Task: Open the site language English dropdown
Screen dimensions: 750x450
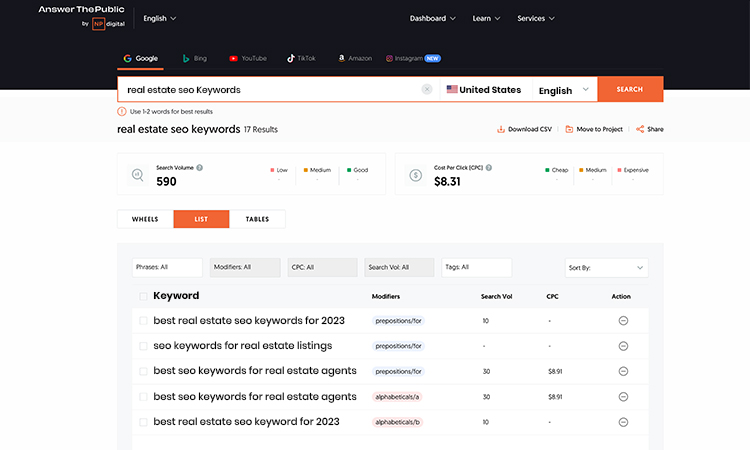Action: point(160,18)
